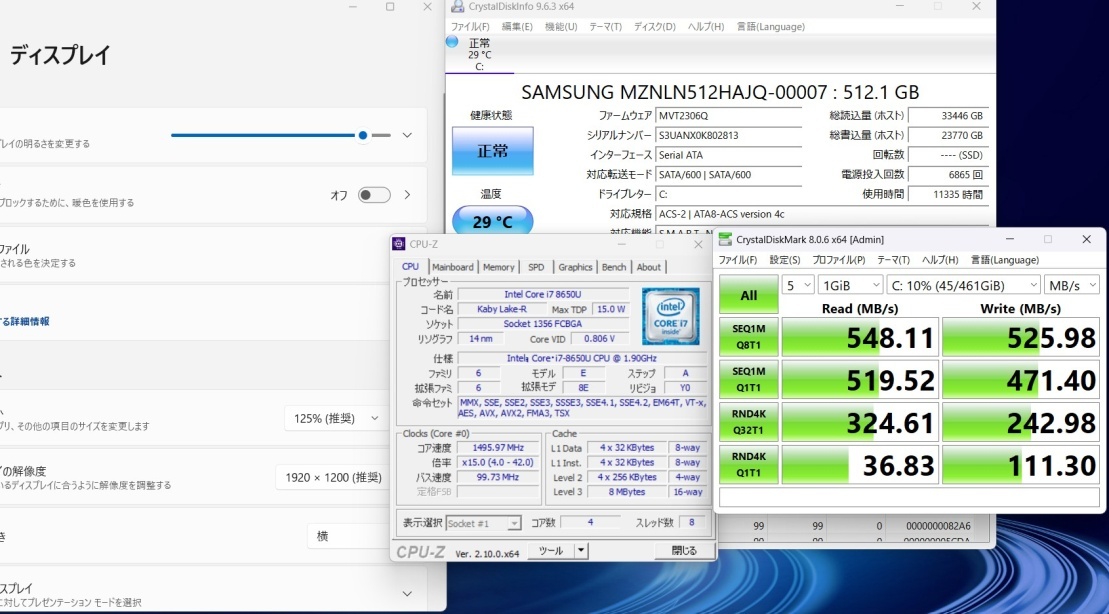Open テーマ(T) menu in CrystalDiskMark

(x=893, y=260)
